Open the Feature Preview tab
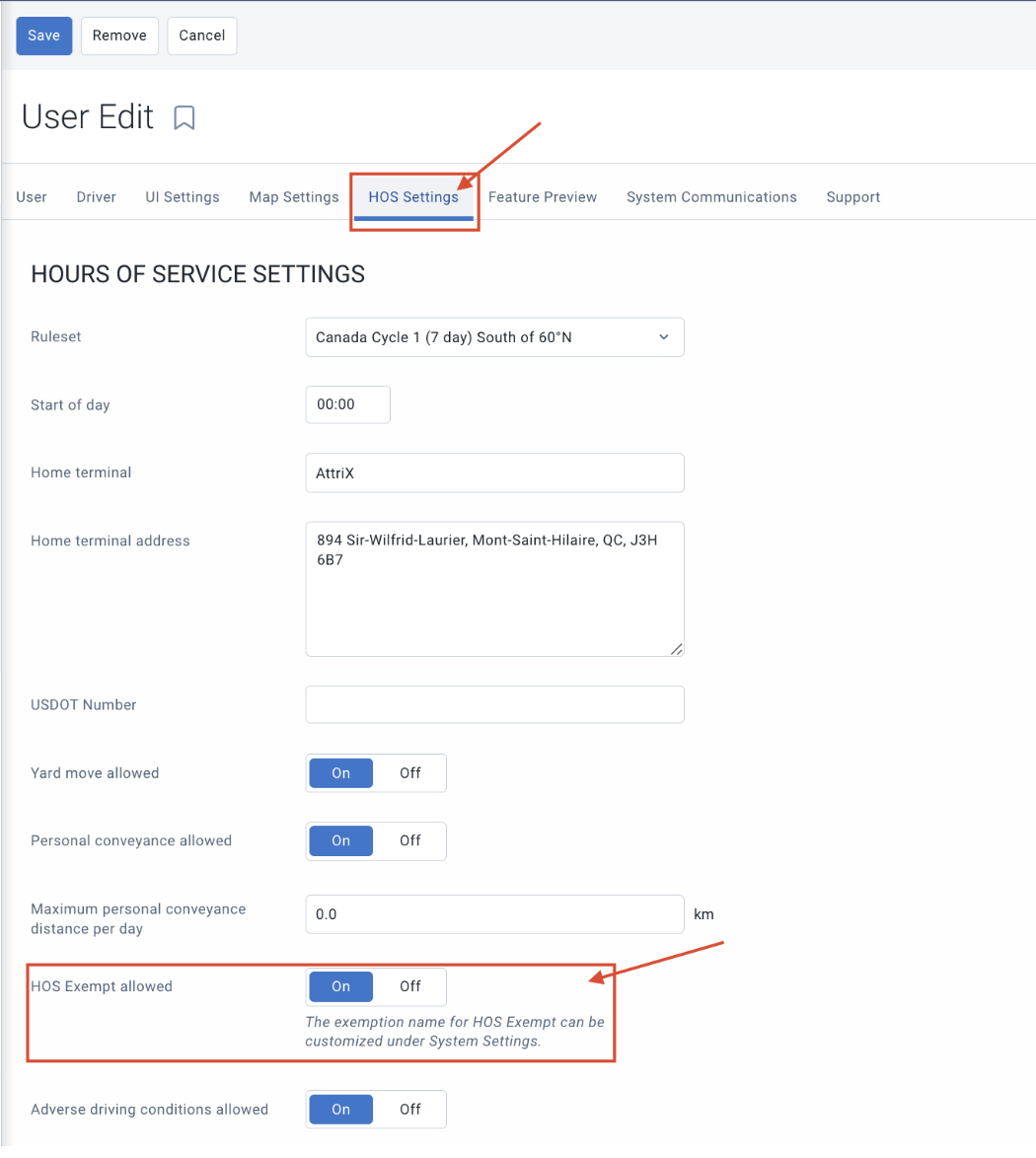This screenshot has height=1158, width=1036. (543, 197)
